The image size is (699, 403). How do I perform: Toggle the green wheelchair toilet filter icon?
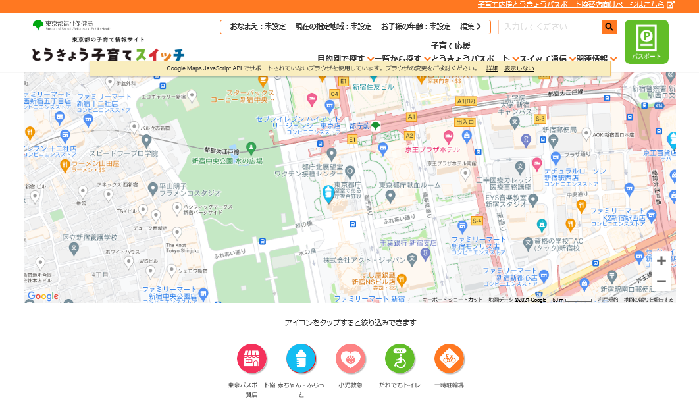click(399, 358)
